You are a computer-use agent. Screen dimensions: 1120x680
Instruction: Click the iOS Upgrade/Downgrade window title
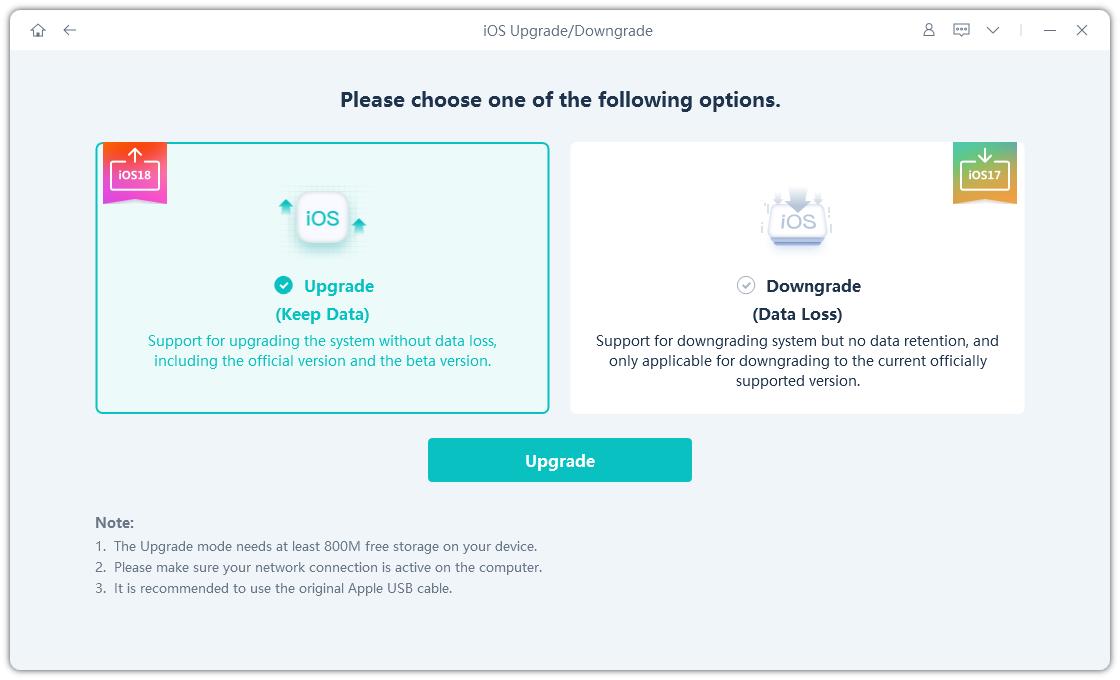(567, 30)
